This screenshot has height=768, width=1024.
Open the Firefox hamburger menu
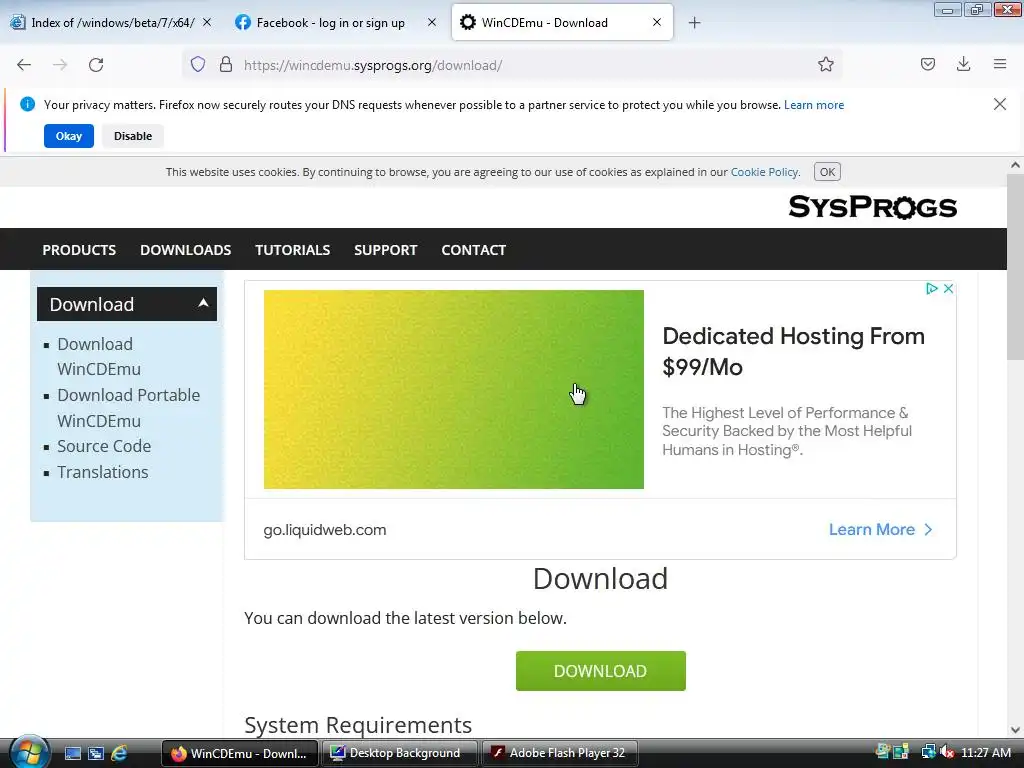(1000, 64)
